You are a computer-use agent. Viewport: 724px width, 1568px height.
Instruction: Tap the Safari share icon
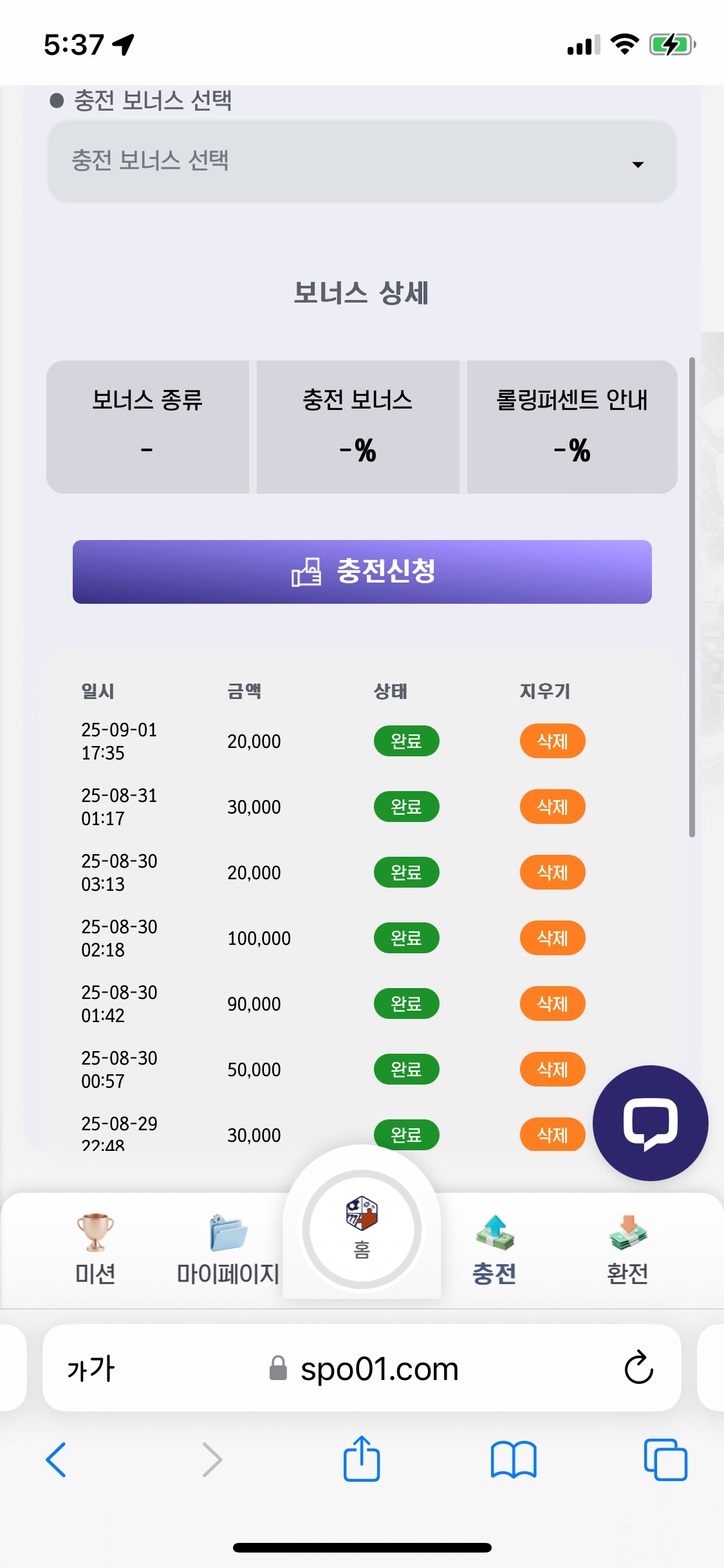362,1459
